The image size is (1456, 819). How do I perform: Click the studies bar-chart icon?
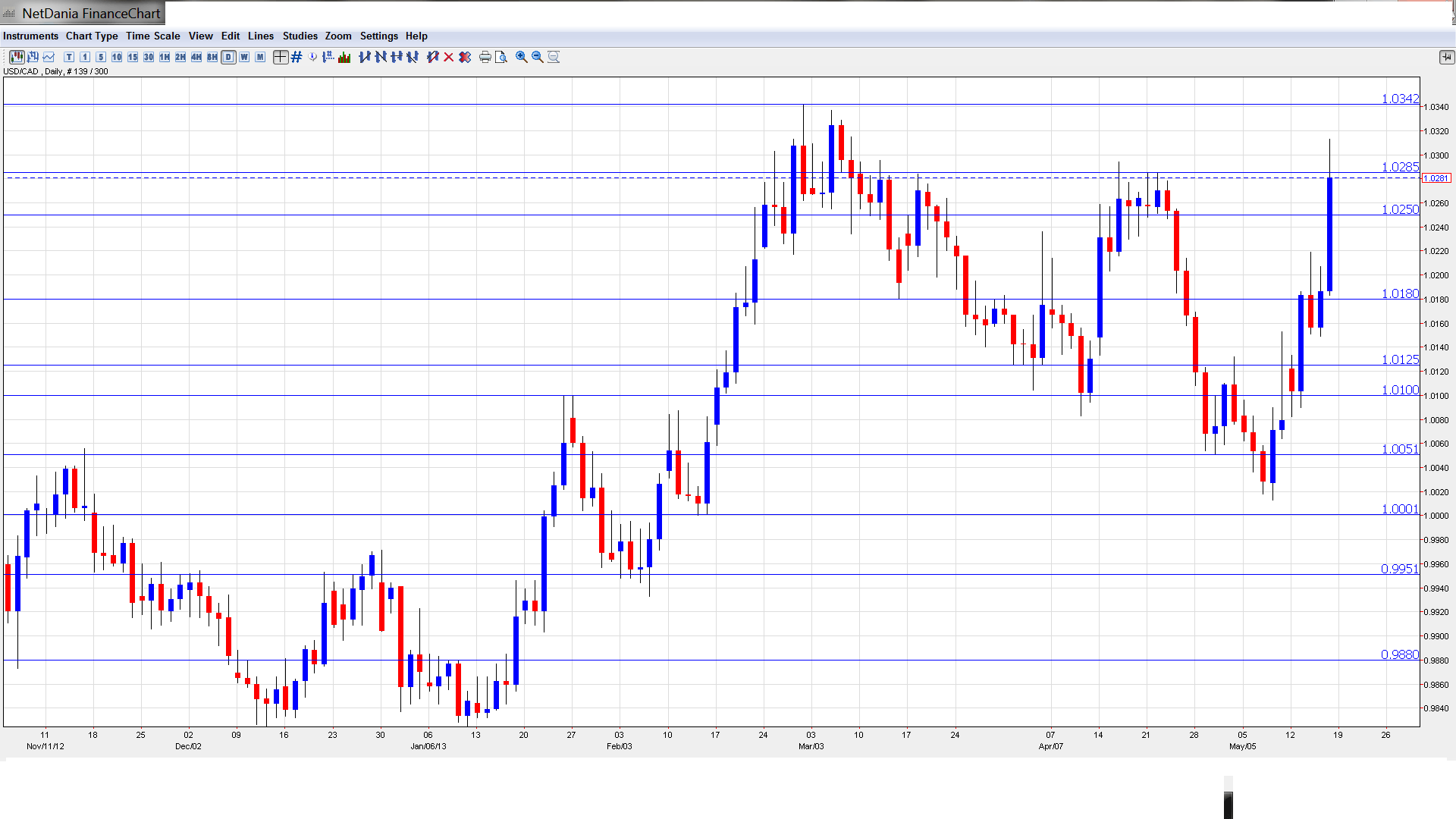coord(344,57)
